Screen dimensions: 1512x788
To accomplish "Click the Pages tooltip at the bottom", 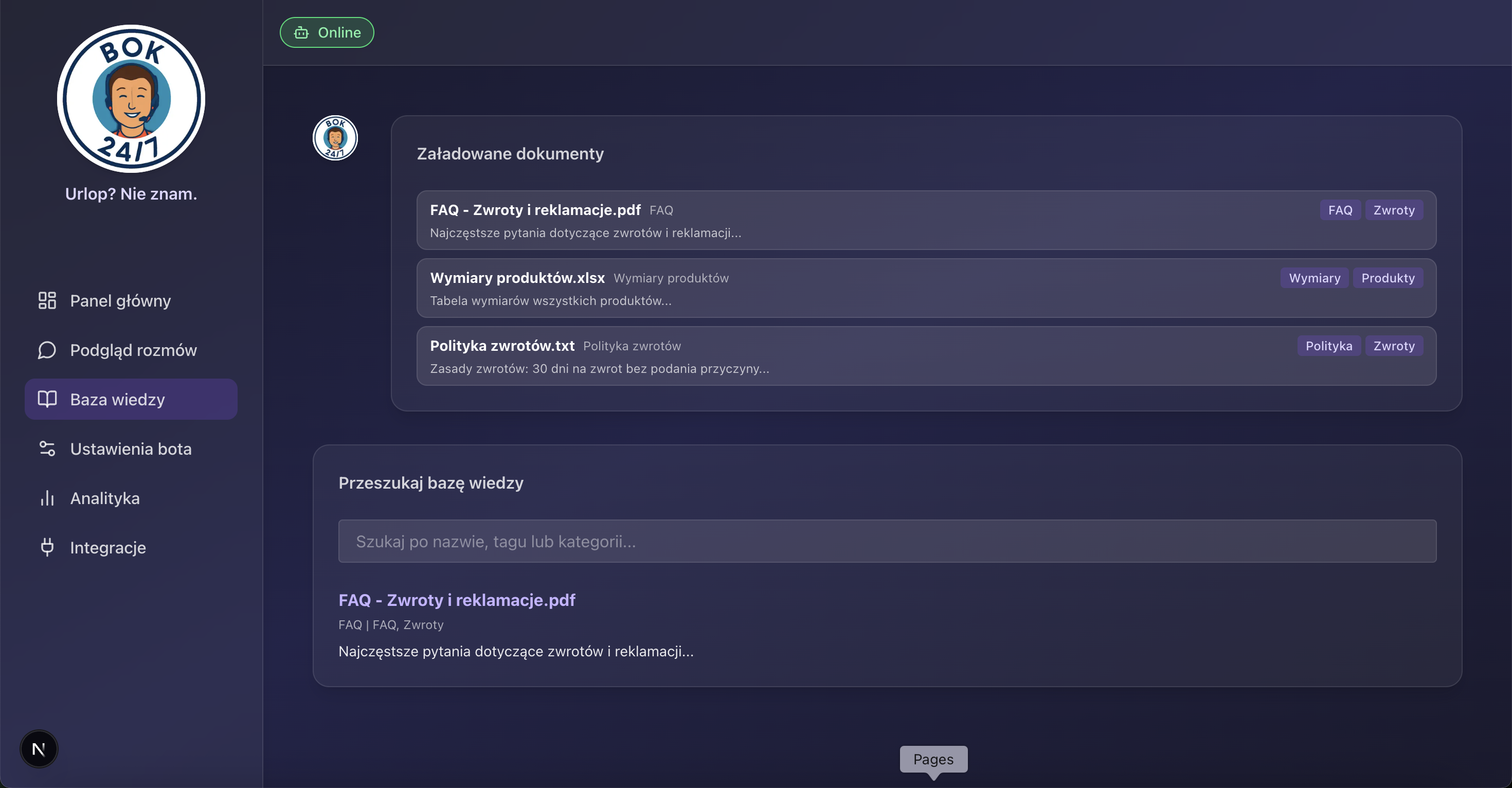I will tap(933, 759).
